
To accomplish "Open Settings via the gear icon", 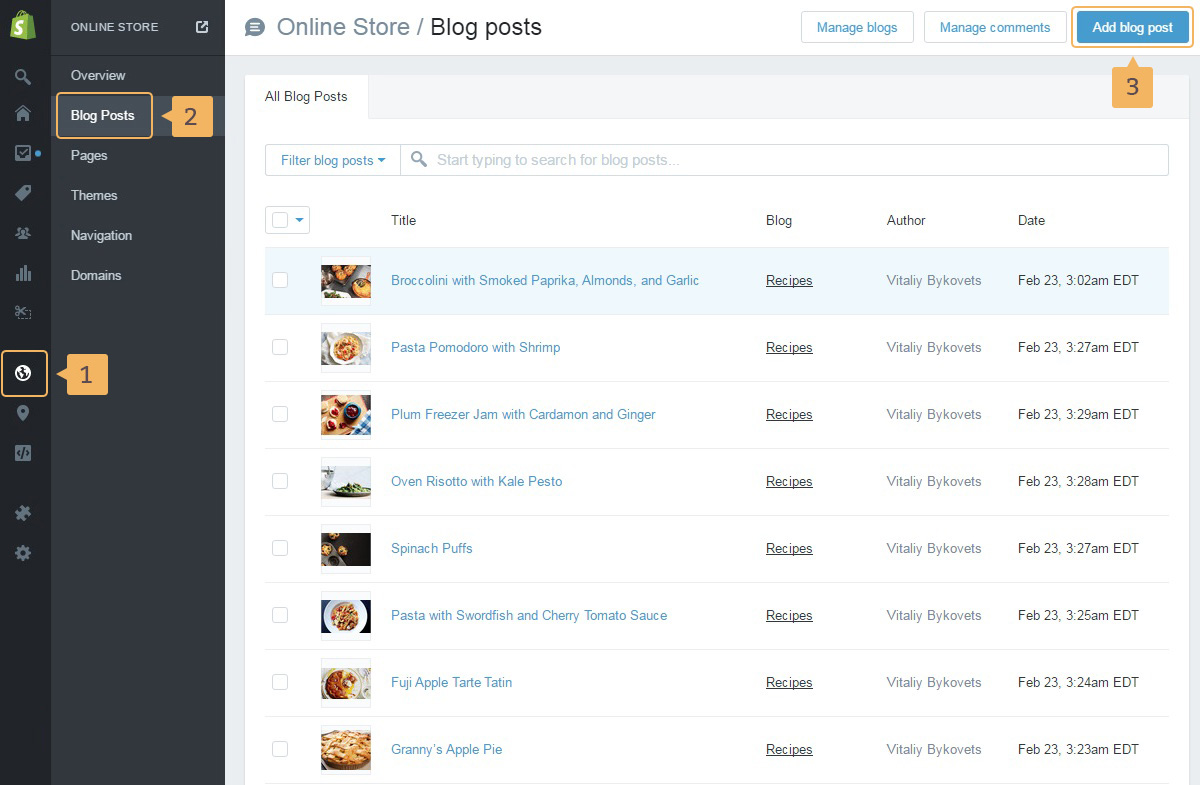I will tap(23, 553).
